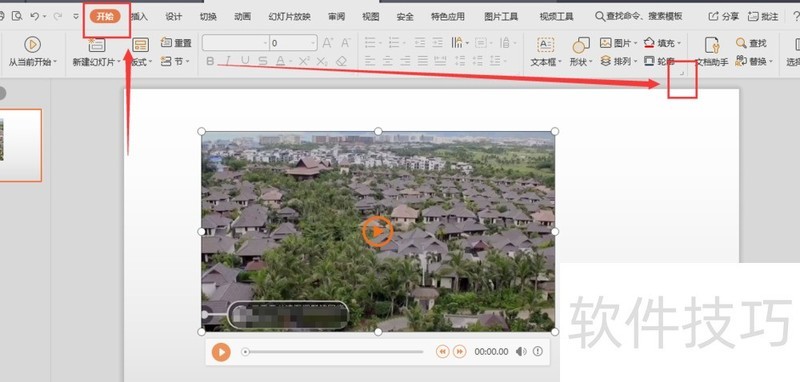800x382 pixels.
Task: Click the align right icon
Action: click(x=405, y=61)
